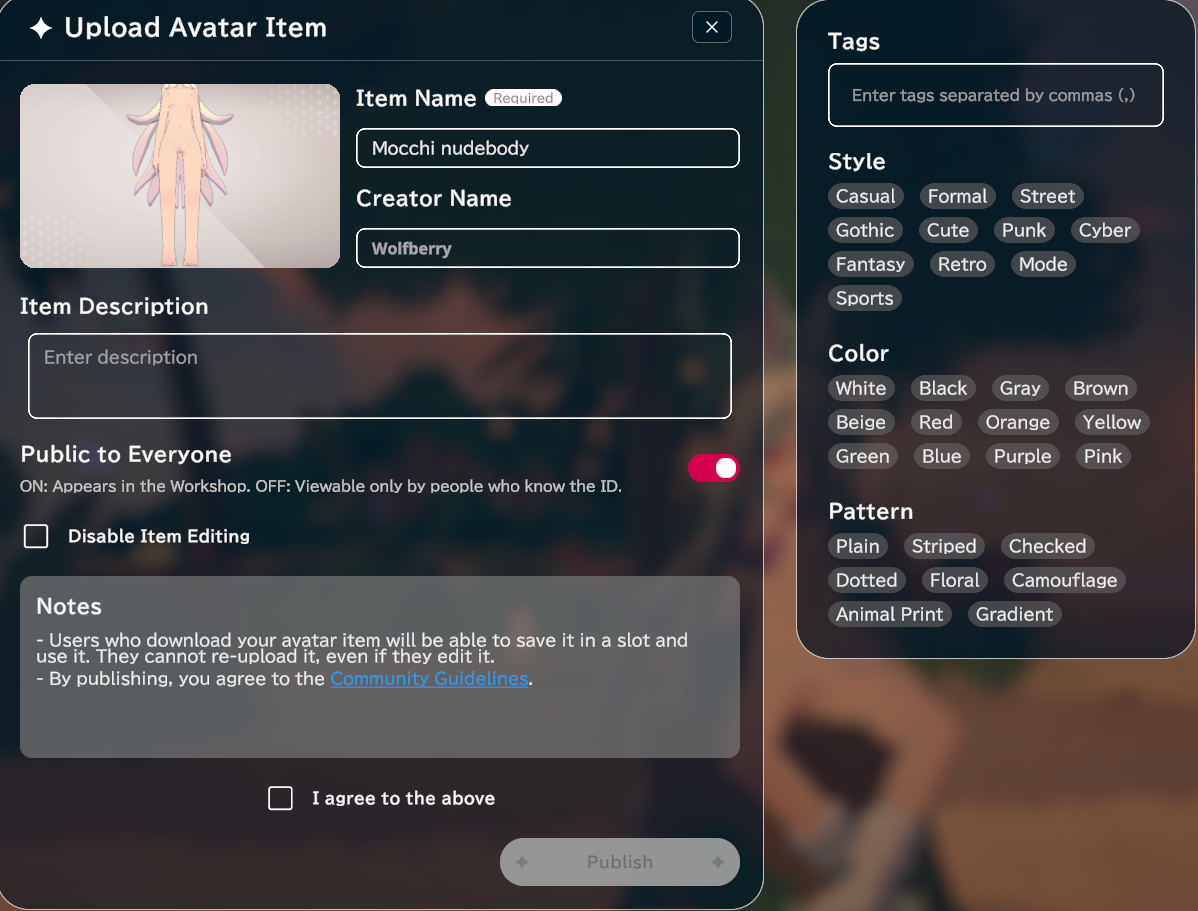Open the Community Guidelines link
1198x911 pixels.
[429, 679]
